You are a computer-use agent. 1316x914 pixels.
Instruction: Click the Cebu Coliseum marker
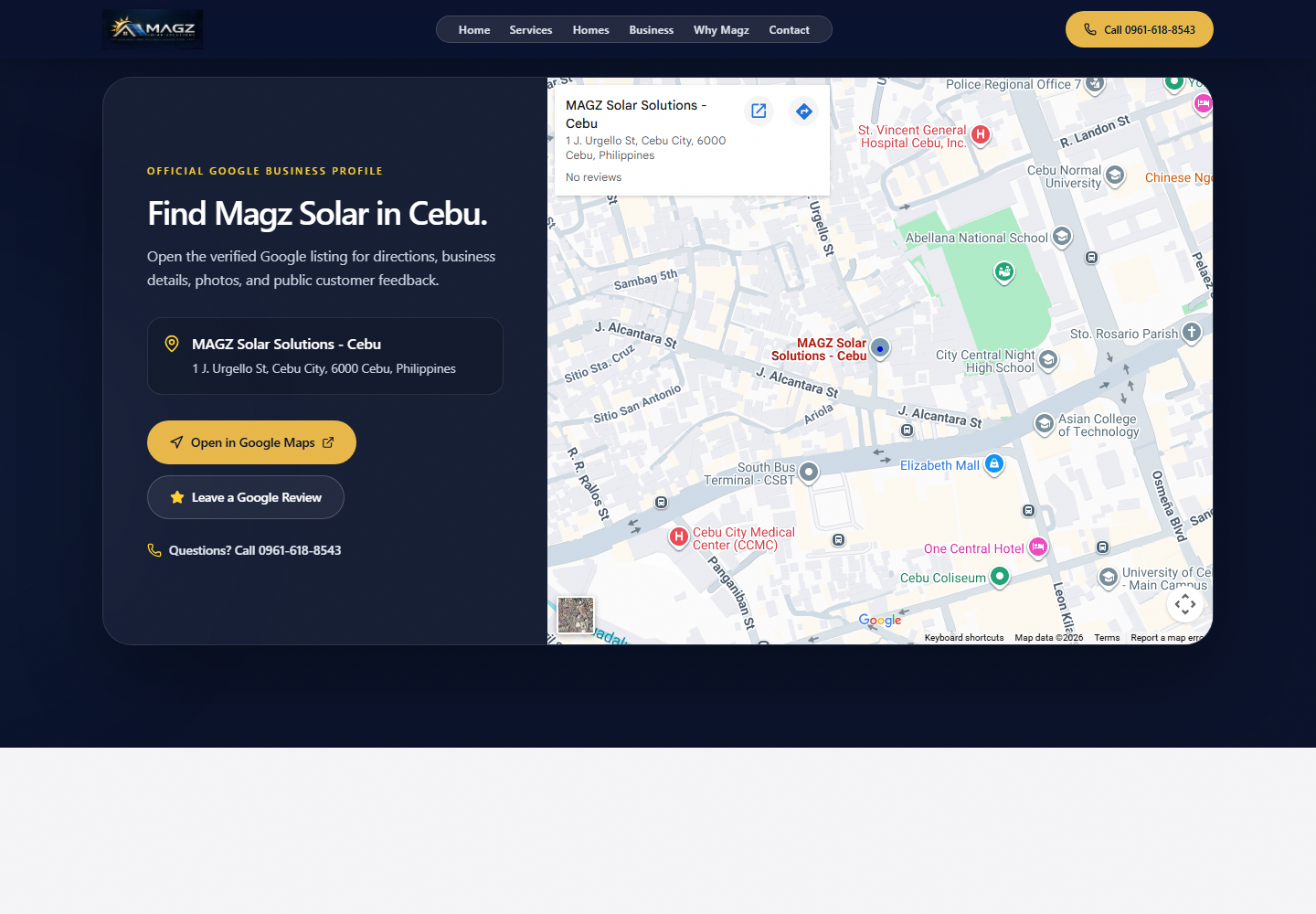tap(1000, 576)
